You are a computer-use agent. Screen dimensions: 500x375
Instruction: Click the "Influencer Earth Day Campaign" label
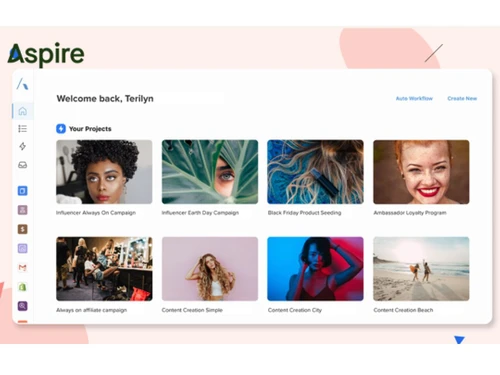[200, 213]
